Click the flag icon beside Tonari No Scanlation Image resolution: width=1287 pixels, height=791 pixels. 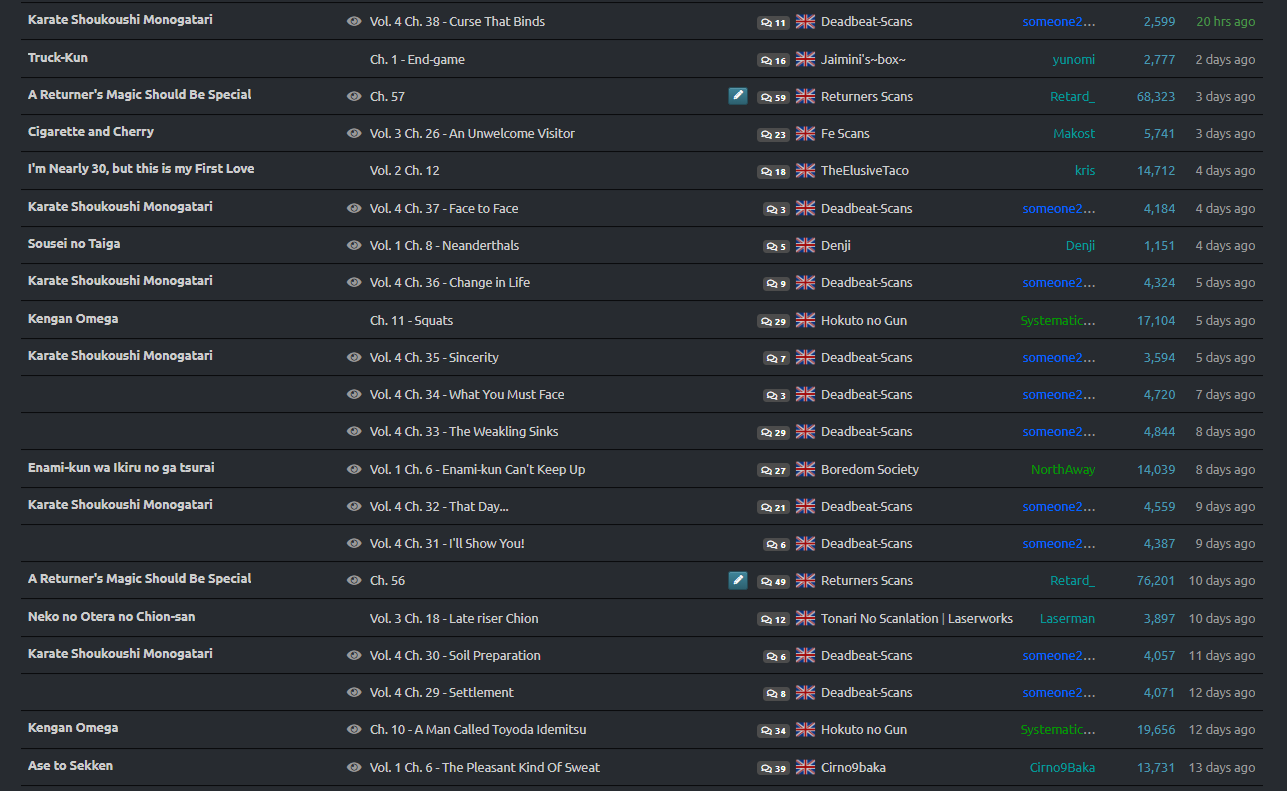tap(805, 618)
